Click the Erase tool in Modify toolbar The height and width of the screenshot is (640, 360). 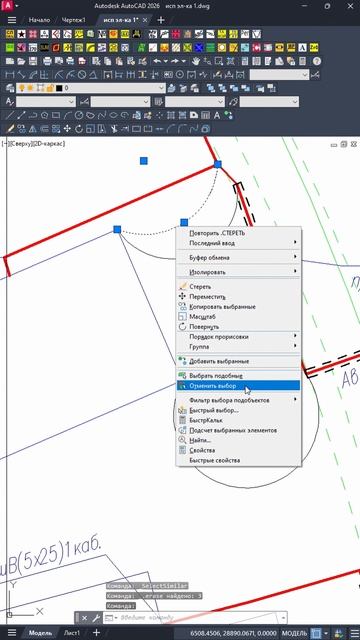point(11,129)
